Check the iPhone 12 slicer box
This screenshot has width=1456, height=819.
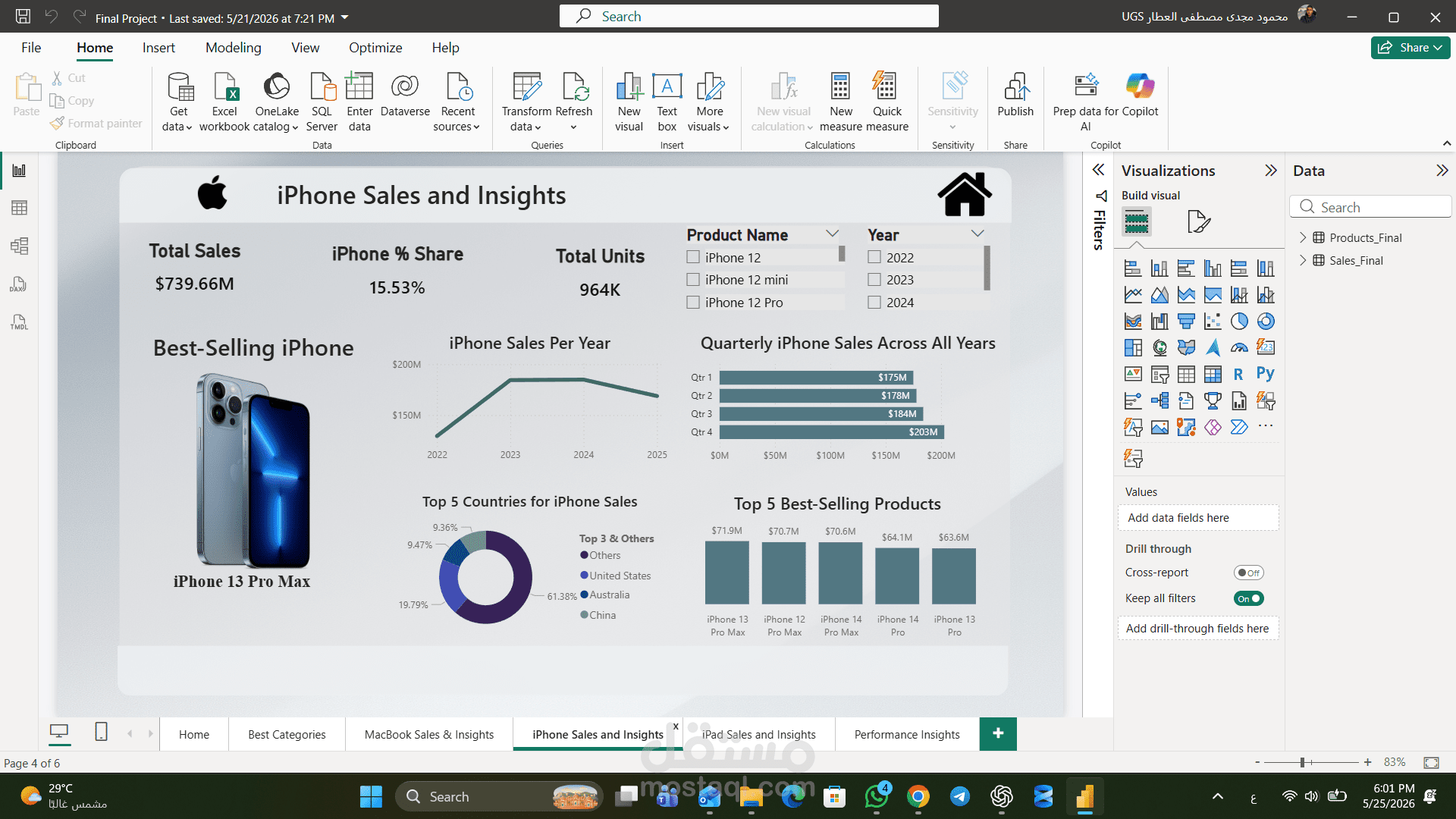[693, 257]
